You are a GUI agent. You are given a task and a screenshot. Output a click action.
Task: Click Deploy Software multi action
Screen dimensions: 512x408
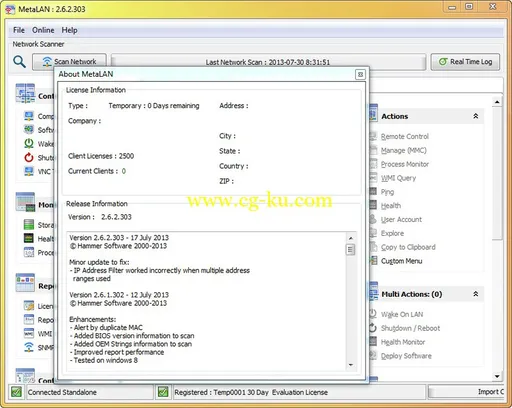[x=406, y=356]
